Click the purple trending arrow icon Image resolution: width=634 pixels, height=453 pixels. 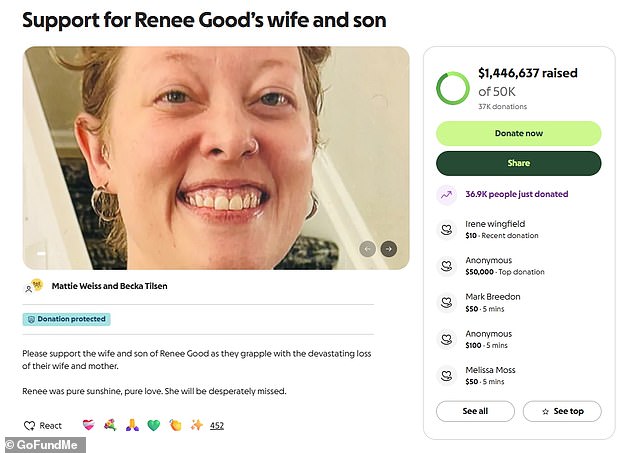pyautogui.click(x=447, y=195)
